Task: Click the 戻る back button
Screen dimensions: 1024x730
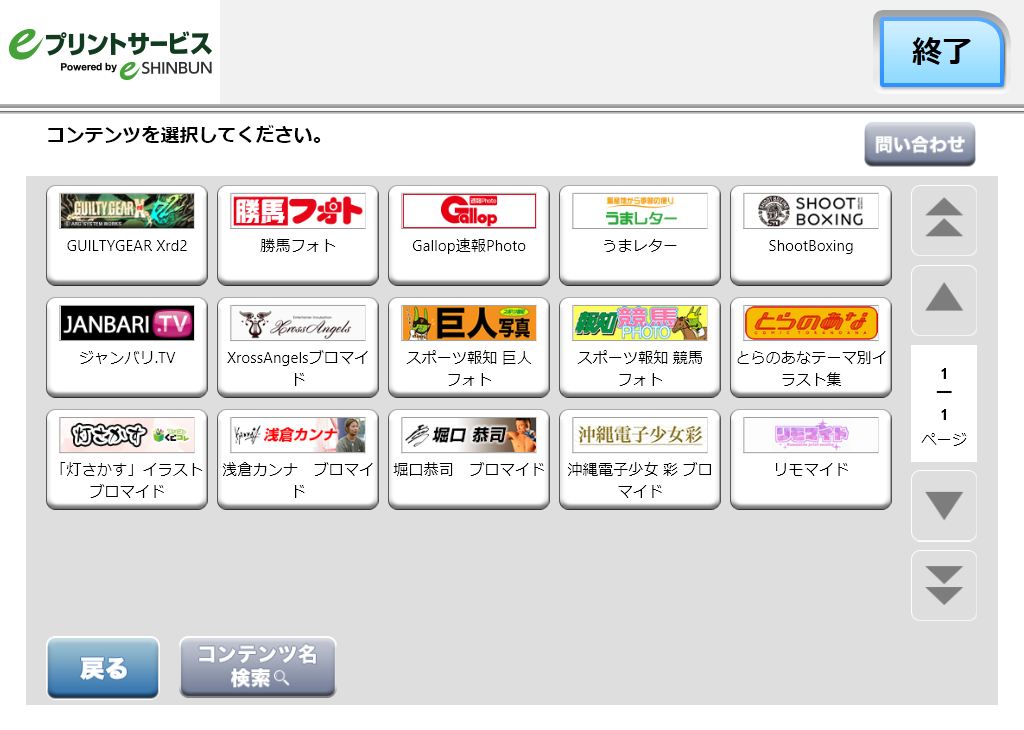Action: point(103,667)
